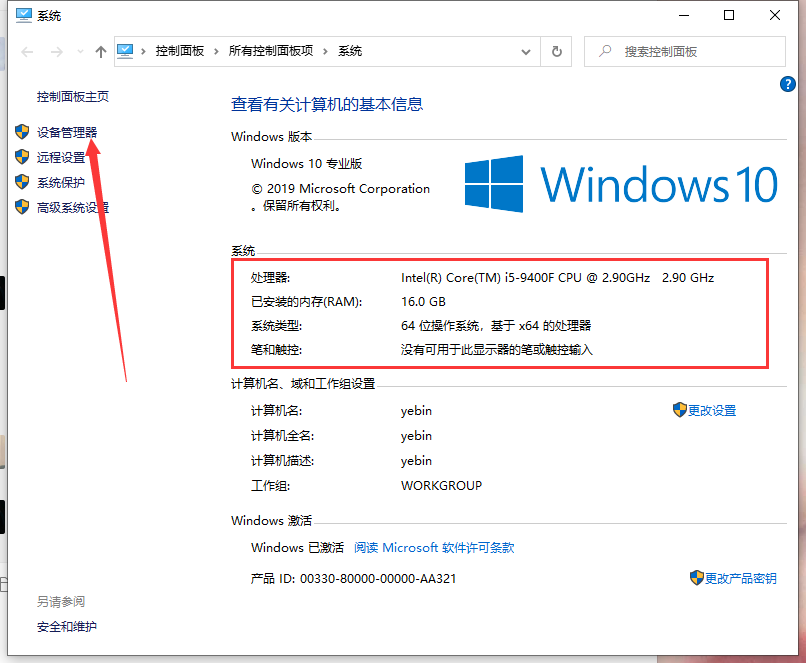Click the search magnifier icon

click(x=606, y=51)
